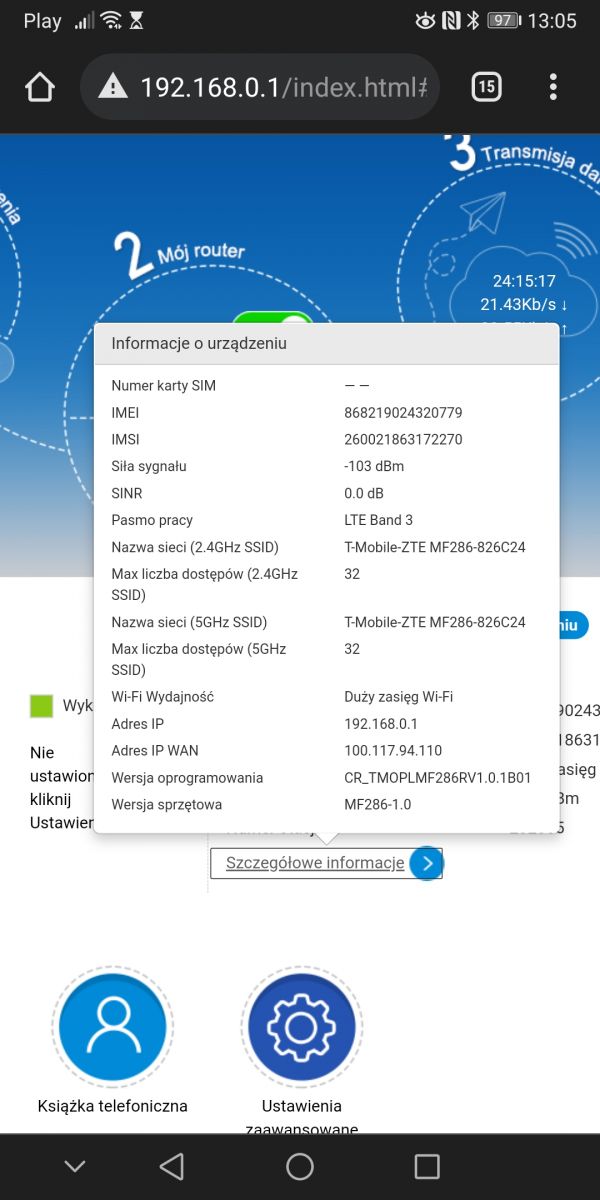Tap the hide navigation bar chevron
The image size is (600, 1200).
(75, 1166)
